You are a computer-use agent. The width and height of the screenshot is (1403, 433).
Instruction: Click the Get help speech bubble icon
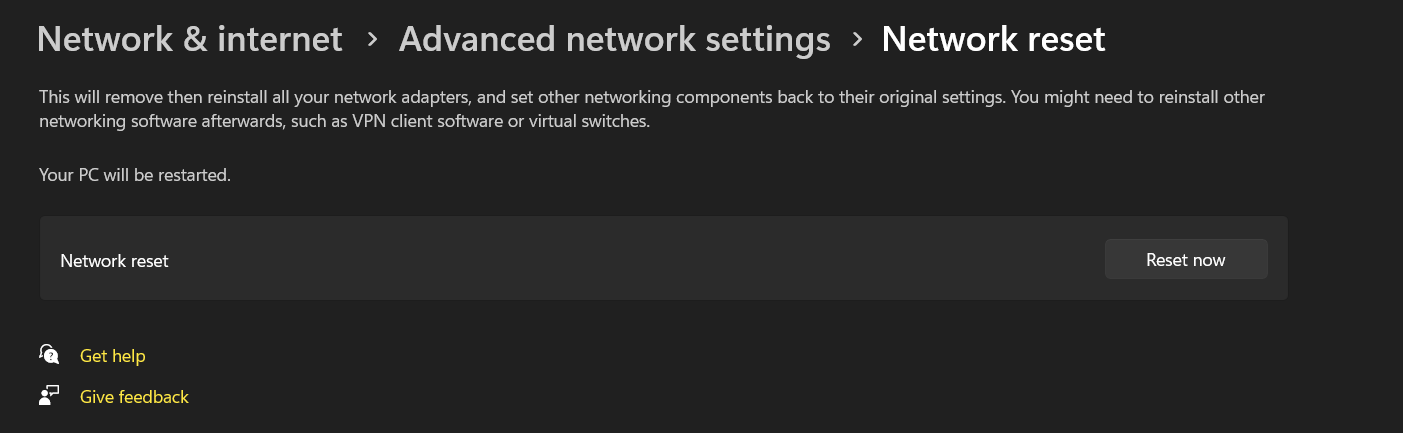pyautogui.click(x=49, y=355)
